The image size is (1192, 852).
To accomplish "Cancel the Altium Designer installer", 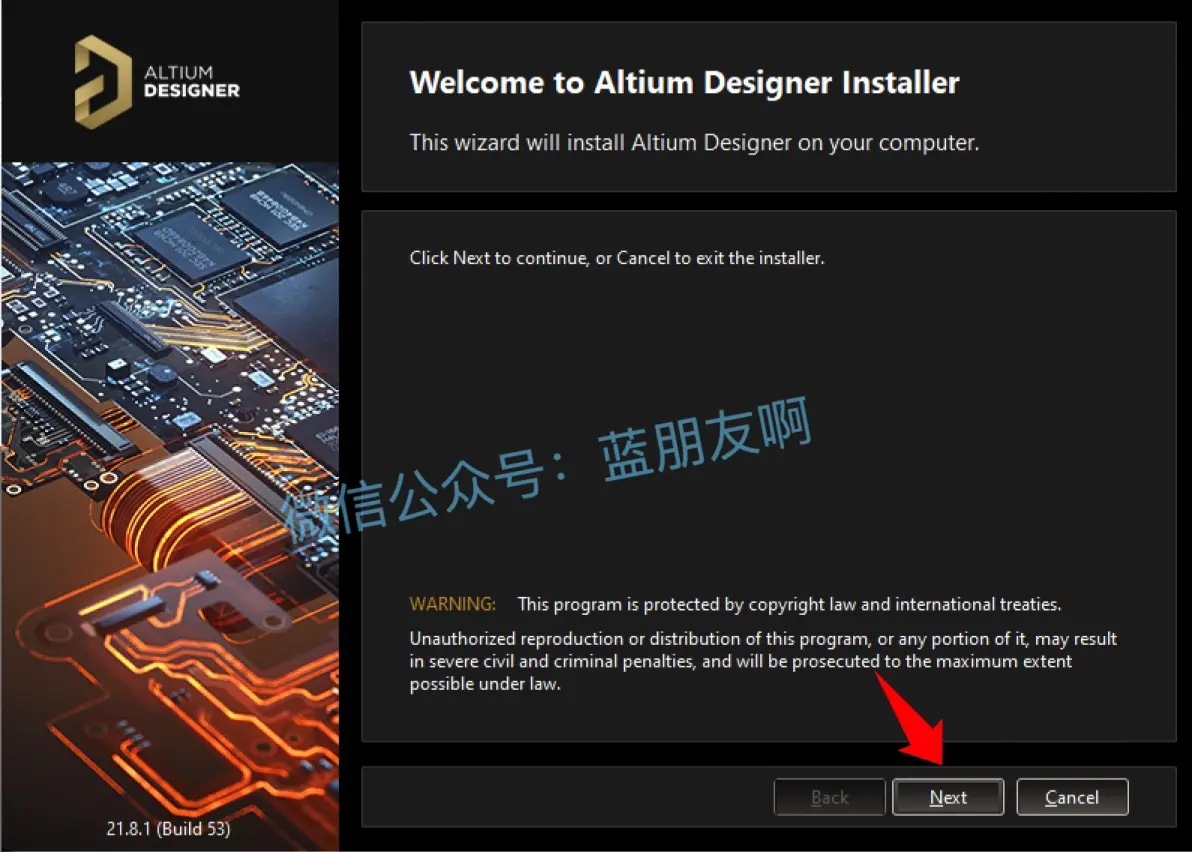I will (1072, 797).
